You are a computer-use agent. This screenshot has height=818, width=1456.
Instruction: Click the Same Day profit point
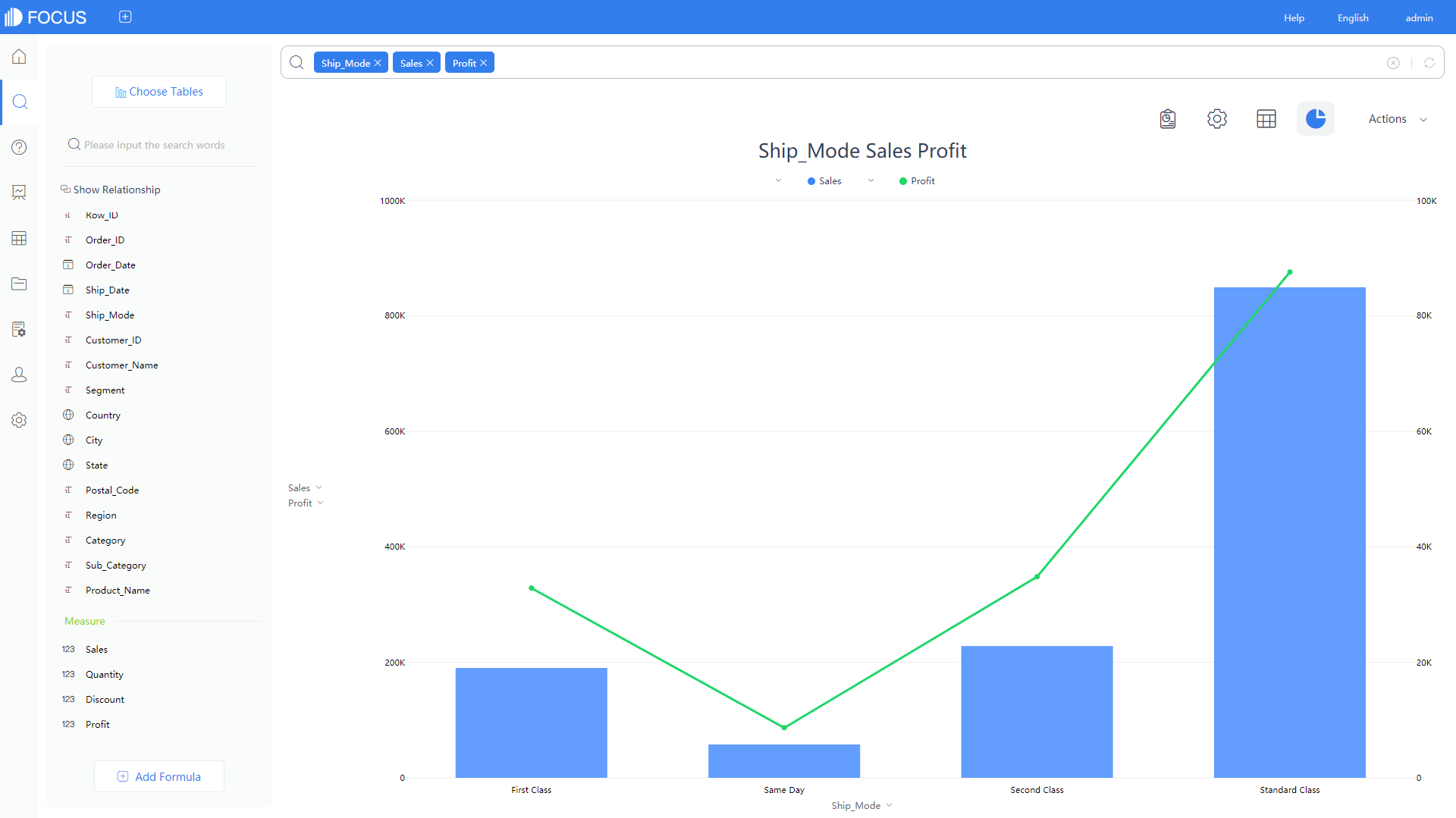(x=784, y=727)
